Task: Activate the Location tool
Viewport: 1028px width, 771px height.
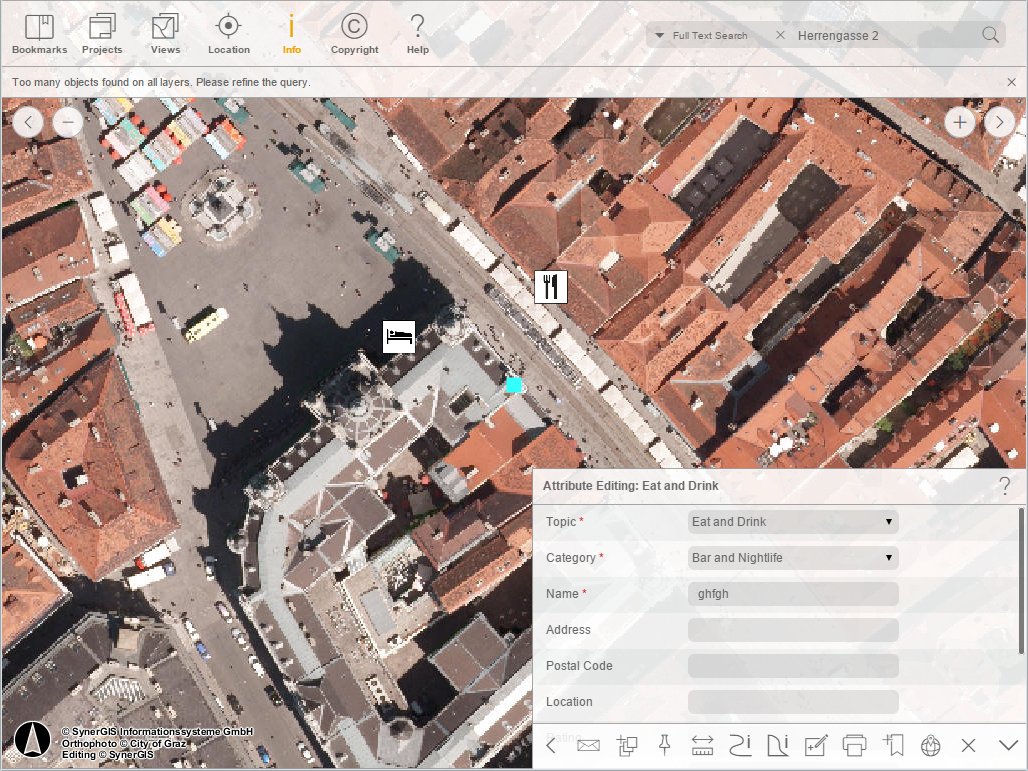Action: coord(228,31)
